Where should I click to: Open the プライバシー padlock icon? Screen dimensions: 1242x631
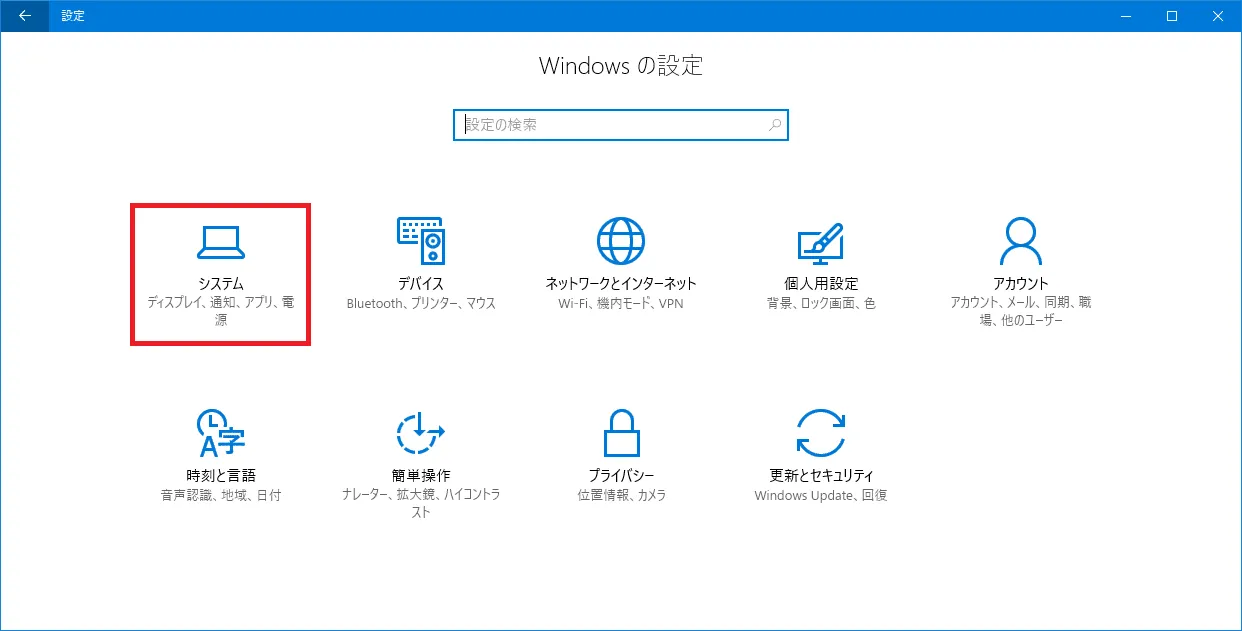coord(621,432)
